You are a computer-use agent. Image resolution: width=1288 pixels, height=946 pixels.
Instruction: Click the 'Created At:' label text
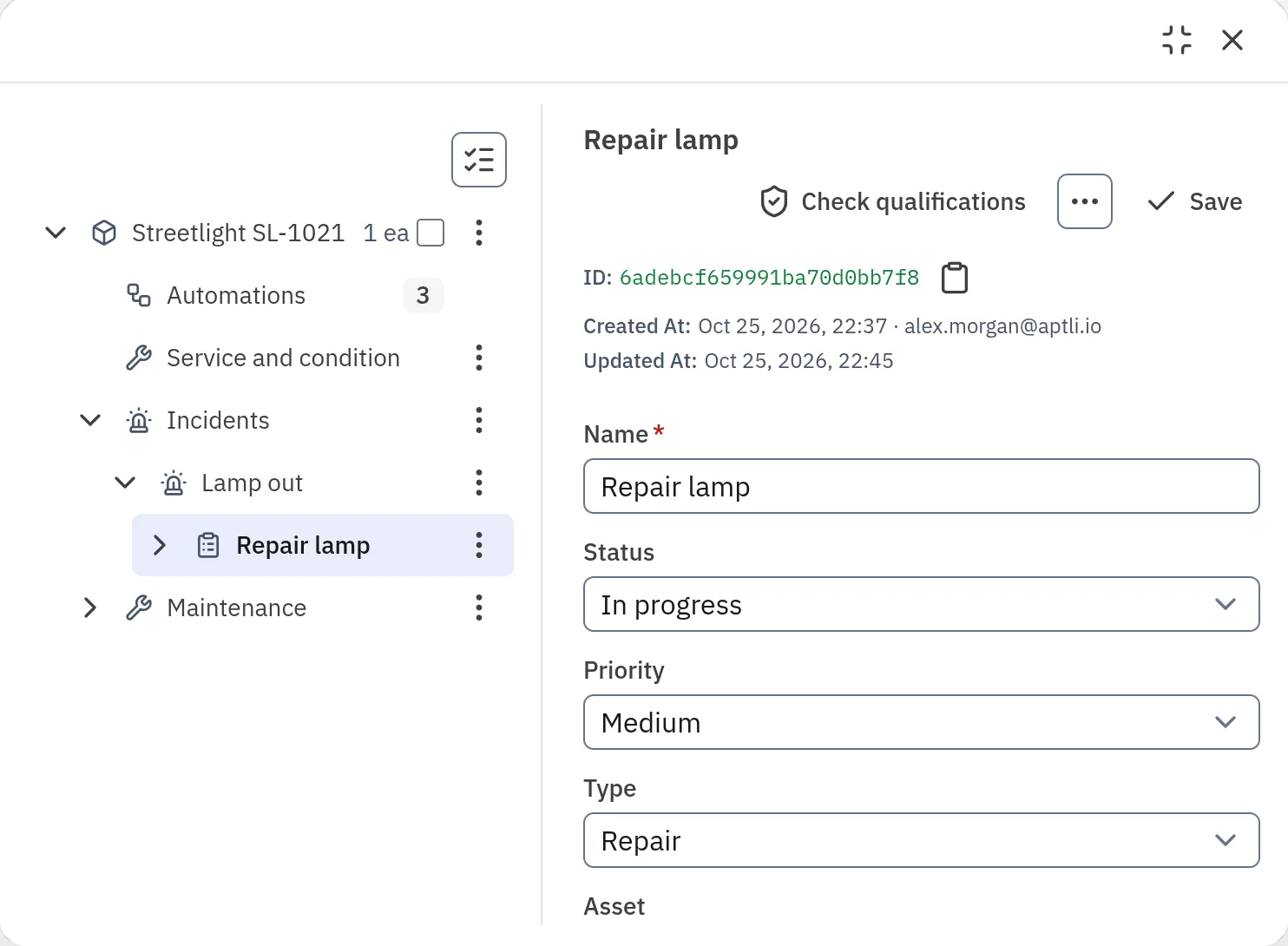click(x=637, y=326)
